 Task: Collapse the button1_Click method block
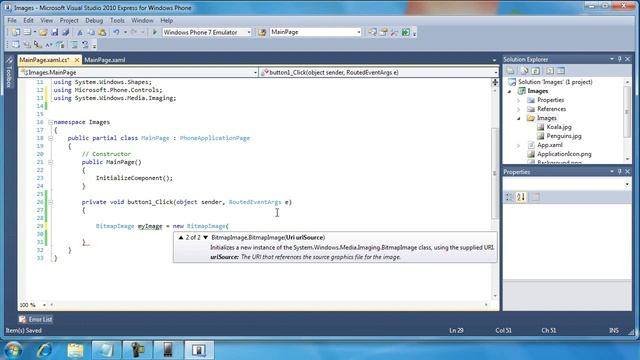click(50, 202)
